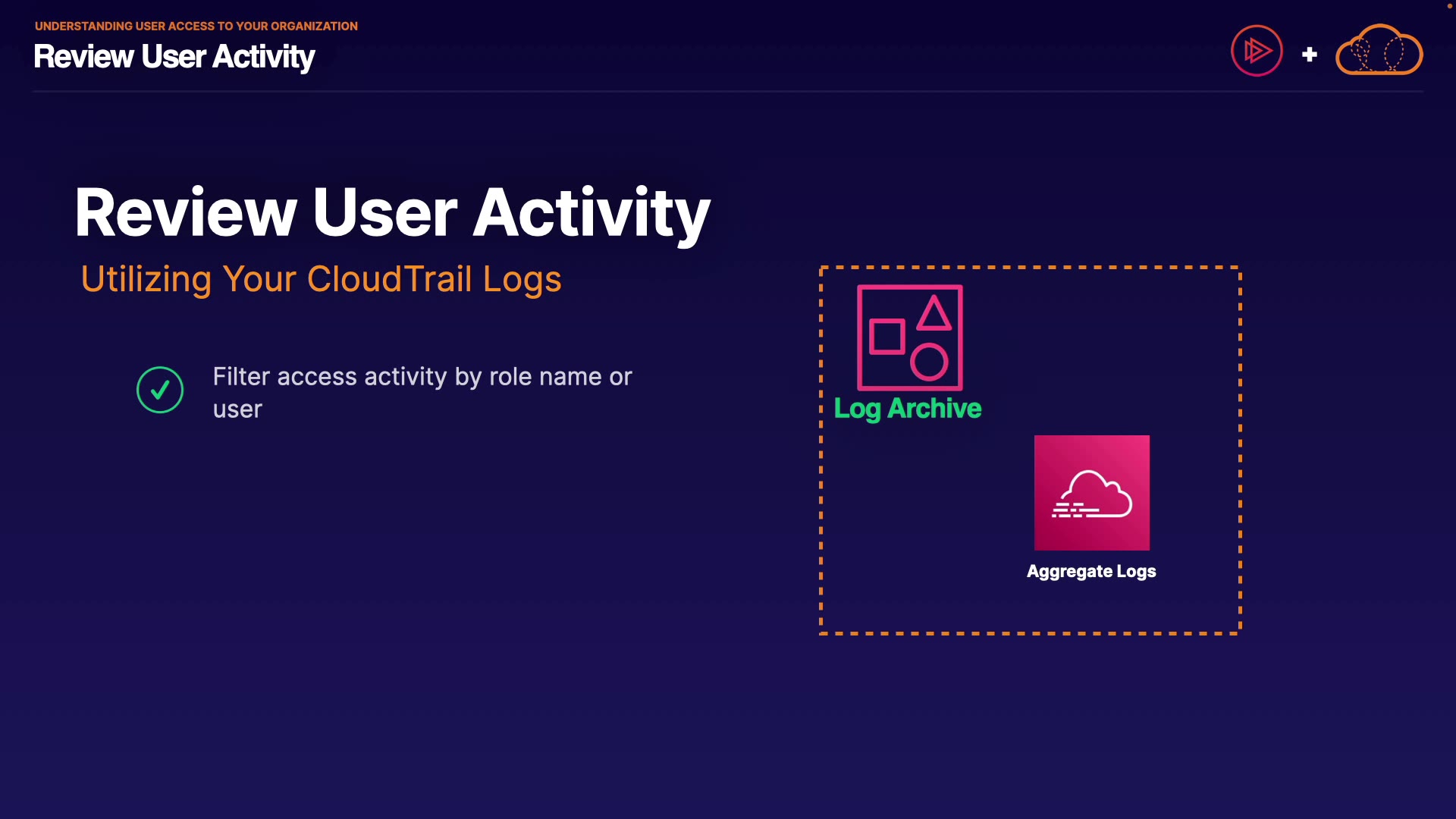Click the horizontal divider line under header
The image size is (1456, 819).
727,91
